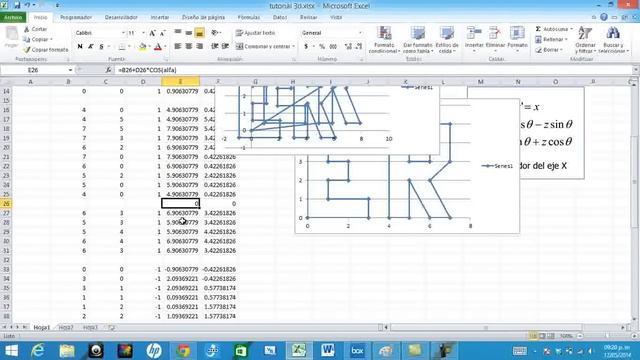Viewport: 640px width, 360px height.
Task: Switch to Diseño de página tab
Action: tap(203, 18)
